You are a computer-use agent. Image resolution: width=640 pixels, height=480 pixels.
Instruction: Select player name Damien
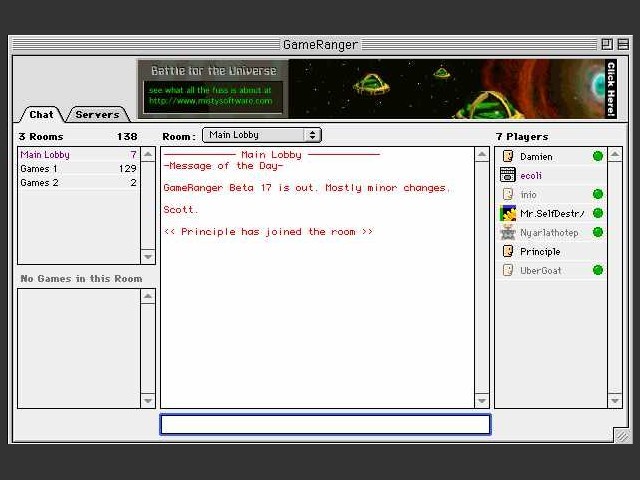coord(536,157)
